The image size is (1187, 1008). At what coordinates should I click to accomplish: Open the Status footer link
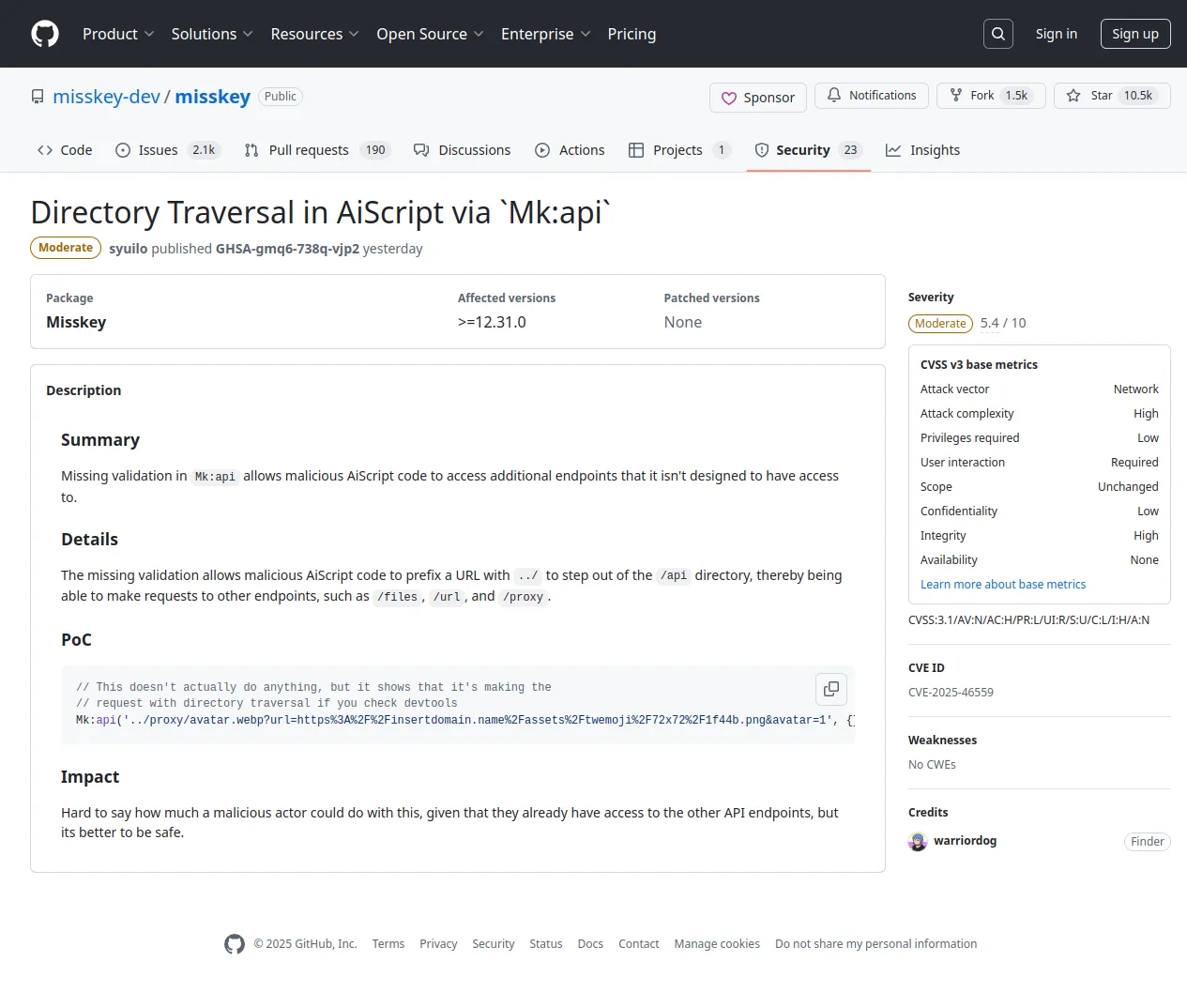(546, 944)
